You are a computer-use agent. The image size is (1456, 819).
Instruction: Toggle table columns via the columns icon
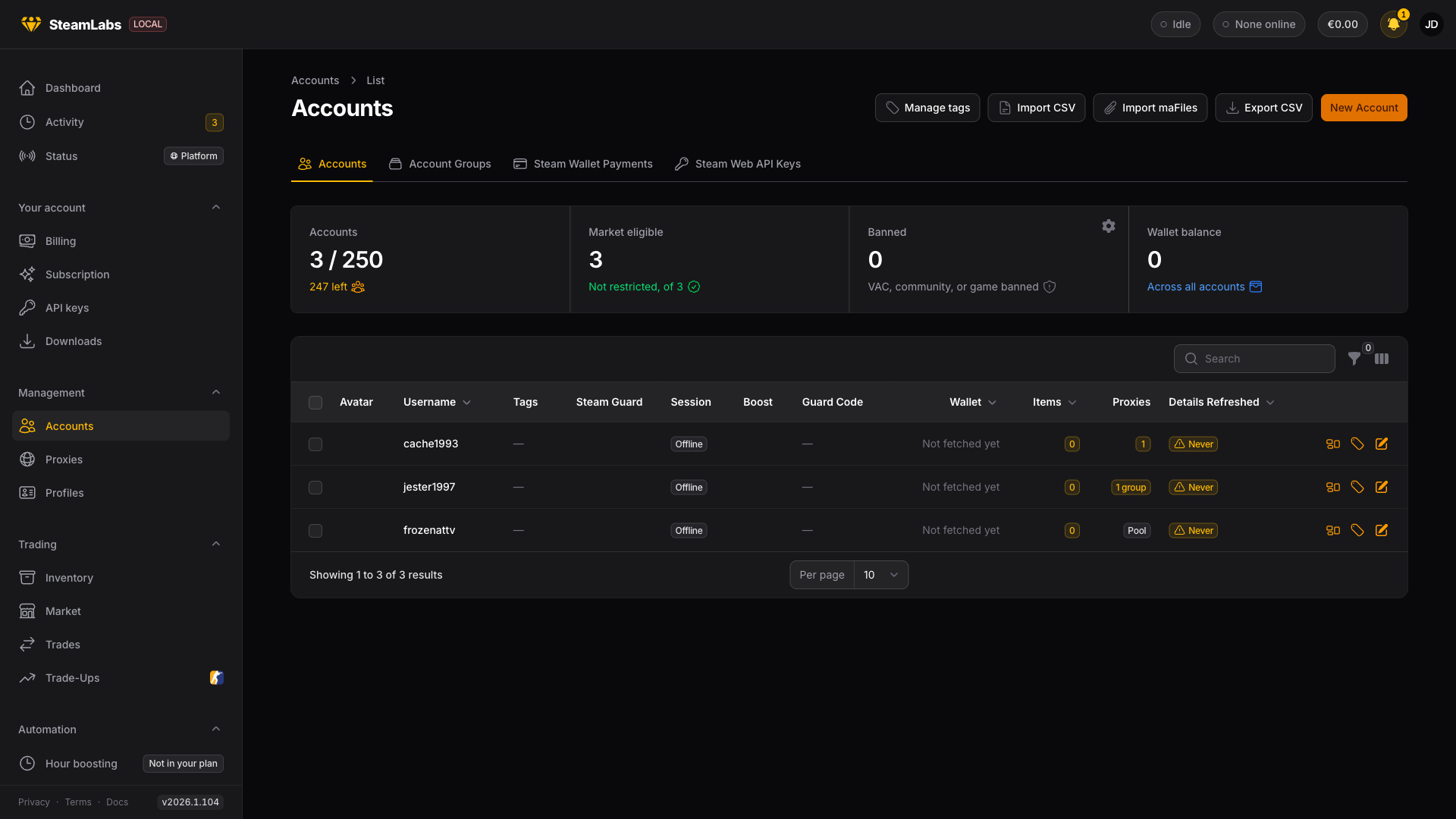click(x=1382, y=359)
